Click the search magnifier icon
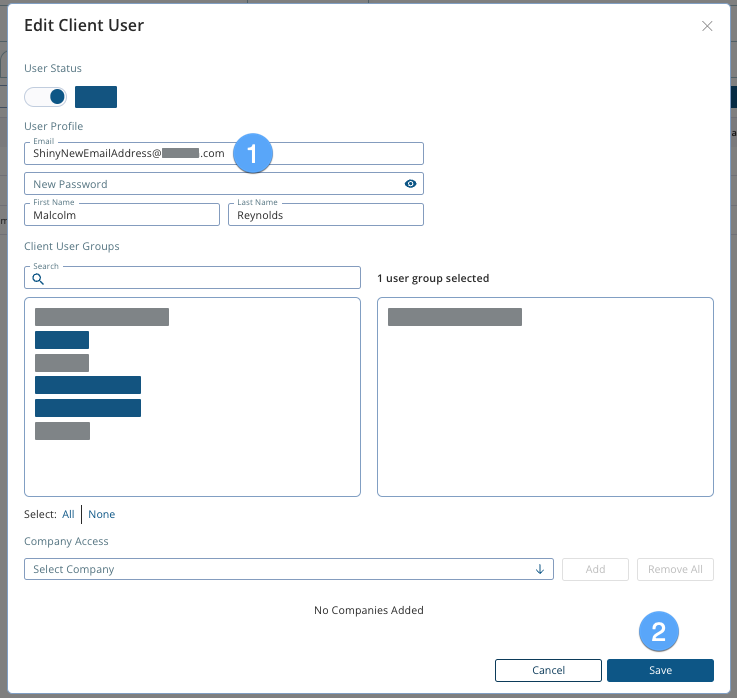Screen dimensions: 737x698 click(x=38, y=279)
